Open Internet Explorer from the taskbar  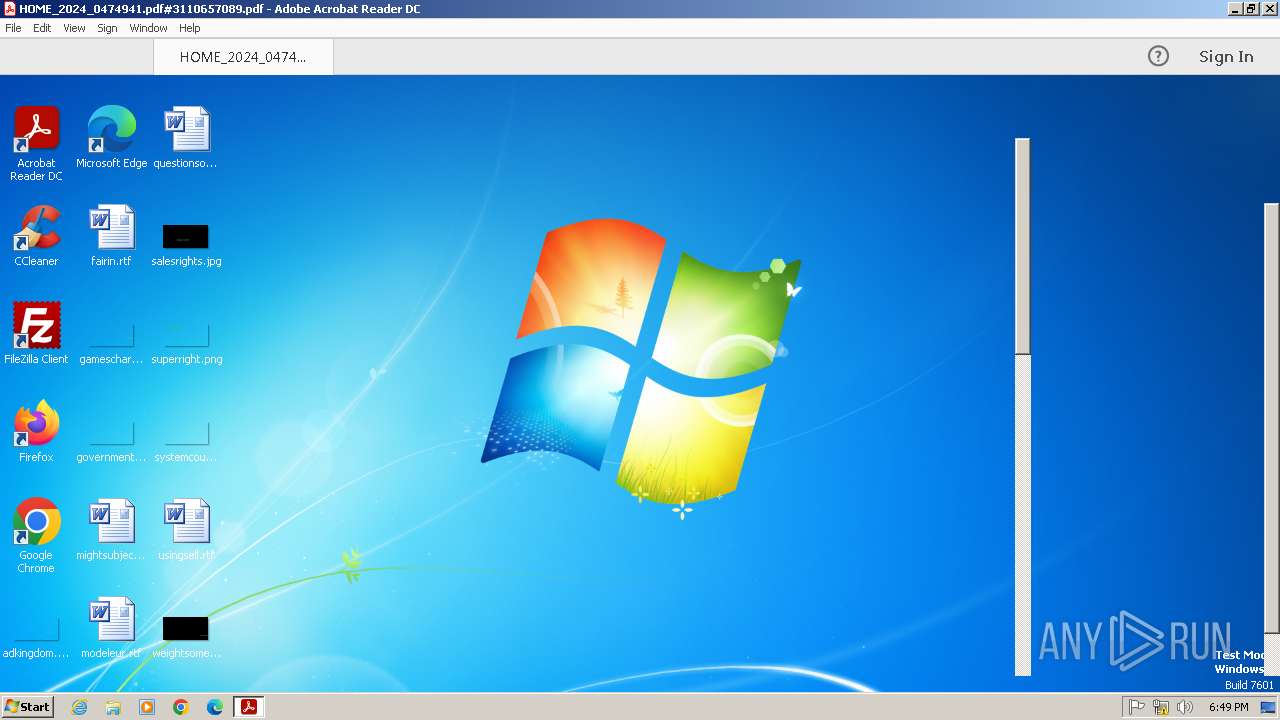point(79,707)
